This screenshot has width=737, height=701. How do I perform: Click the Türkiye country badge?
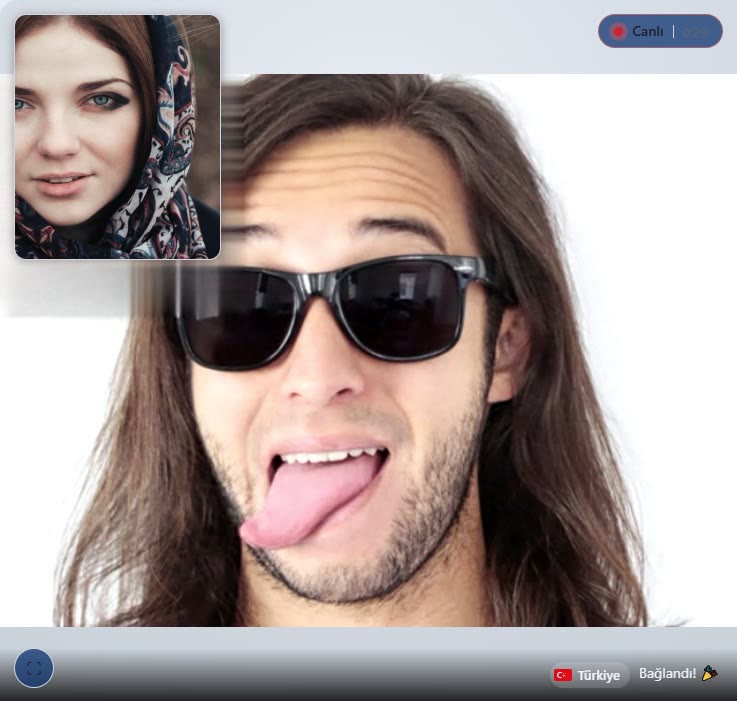(x=590, y=675)
